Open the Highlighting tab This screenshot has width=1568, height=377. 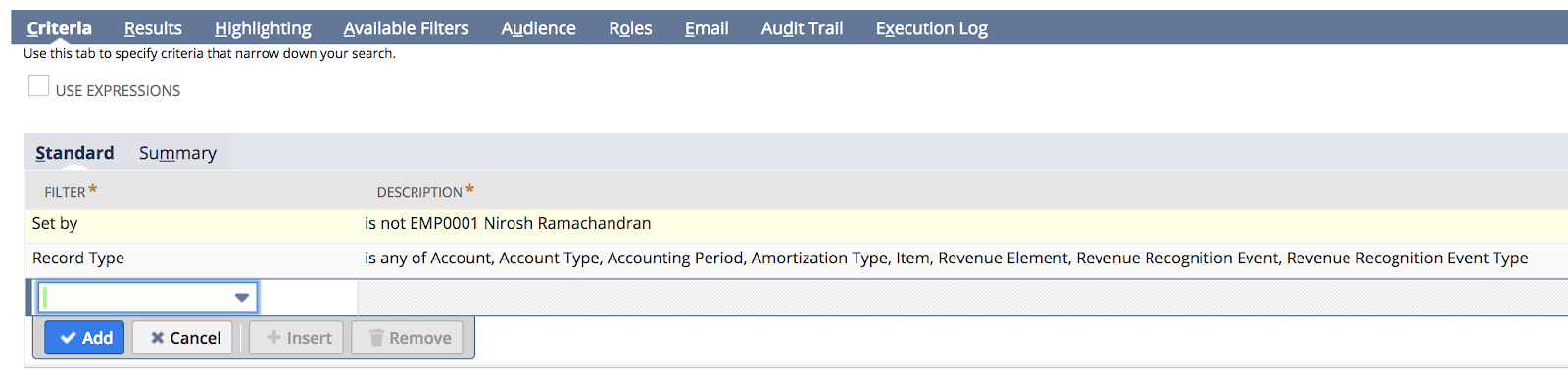(263, 28)
